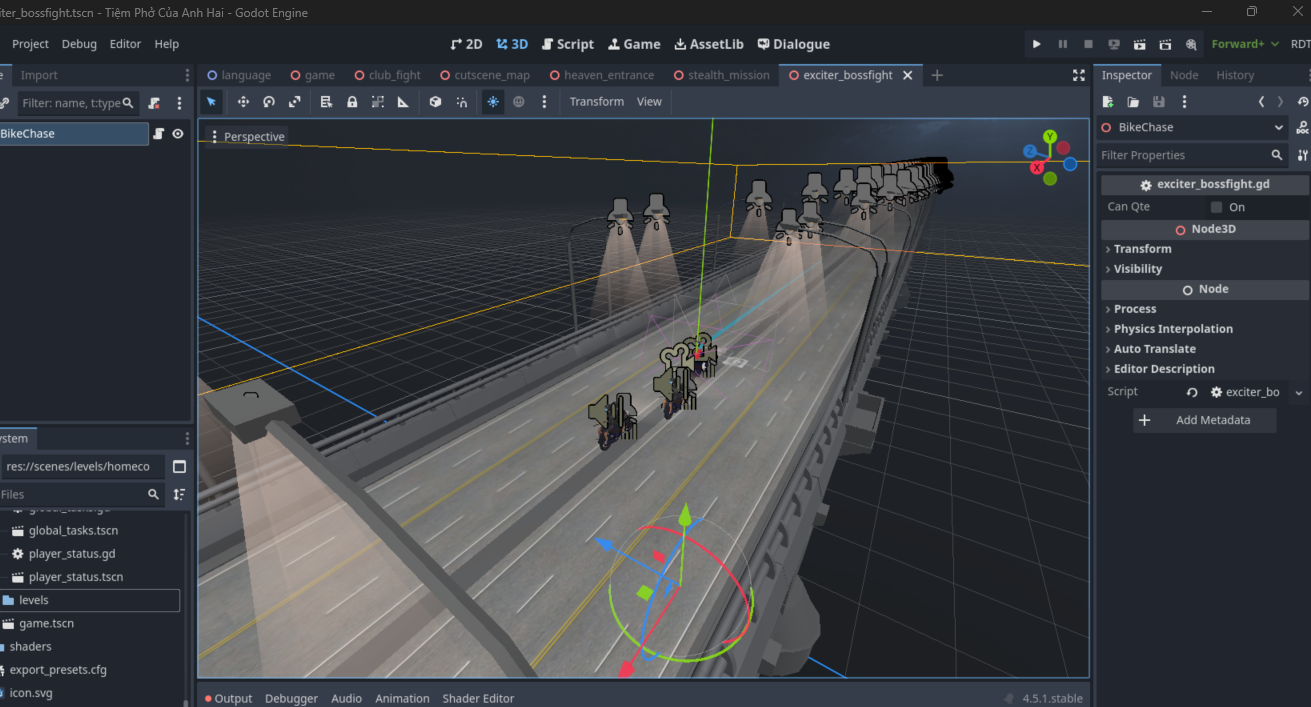The height and width of the screenshot is (707, 1311).
Task: Expand the Physics Interpolation section
Action: (x=1173, y=329)
